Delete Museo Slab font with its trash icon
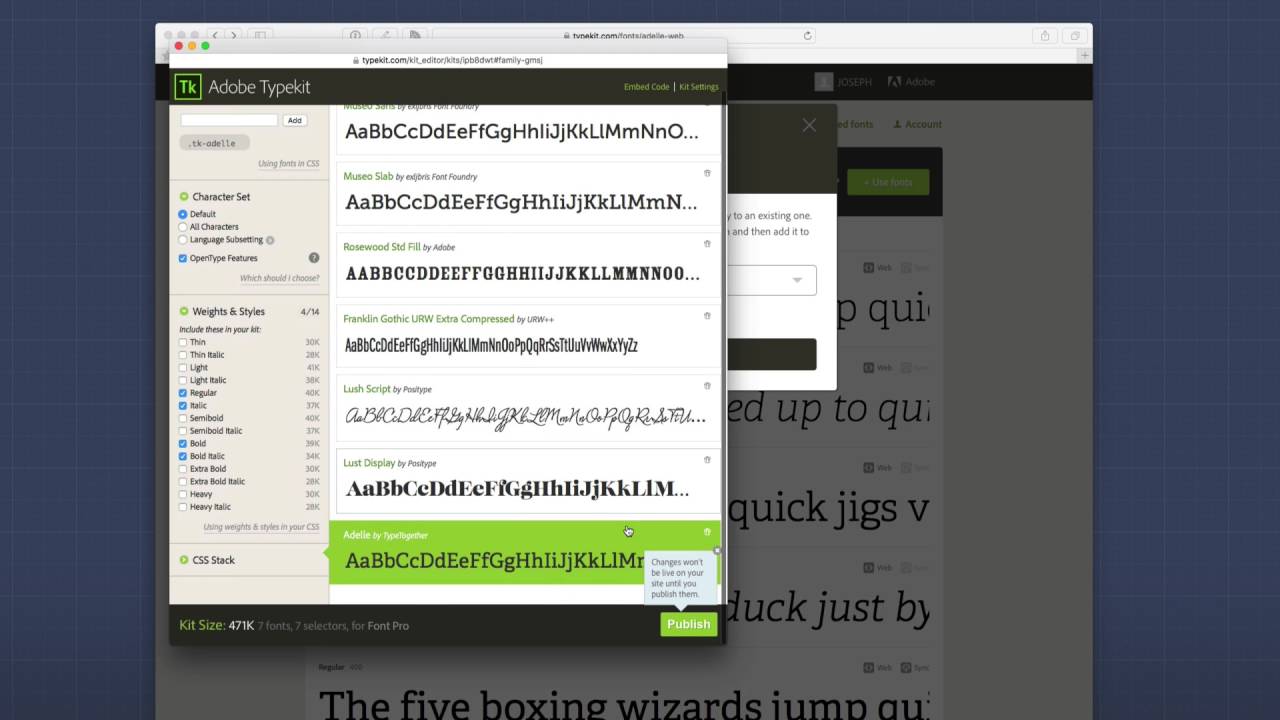The width and height of the screenshot is (1280, 720). (707, 173)
